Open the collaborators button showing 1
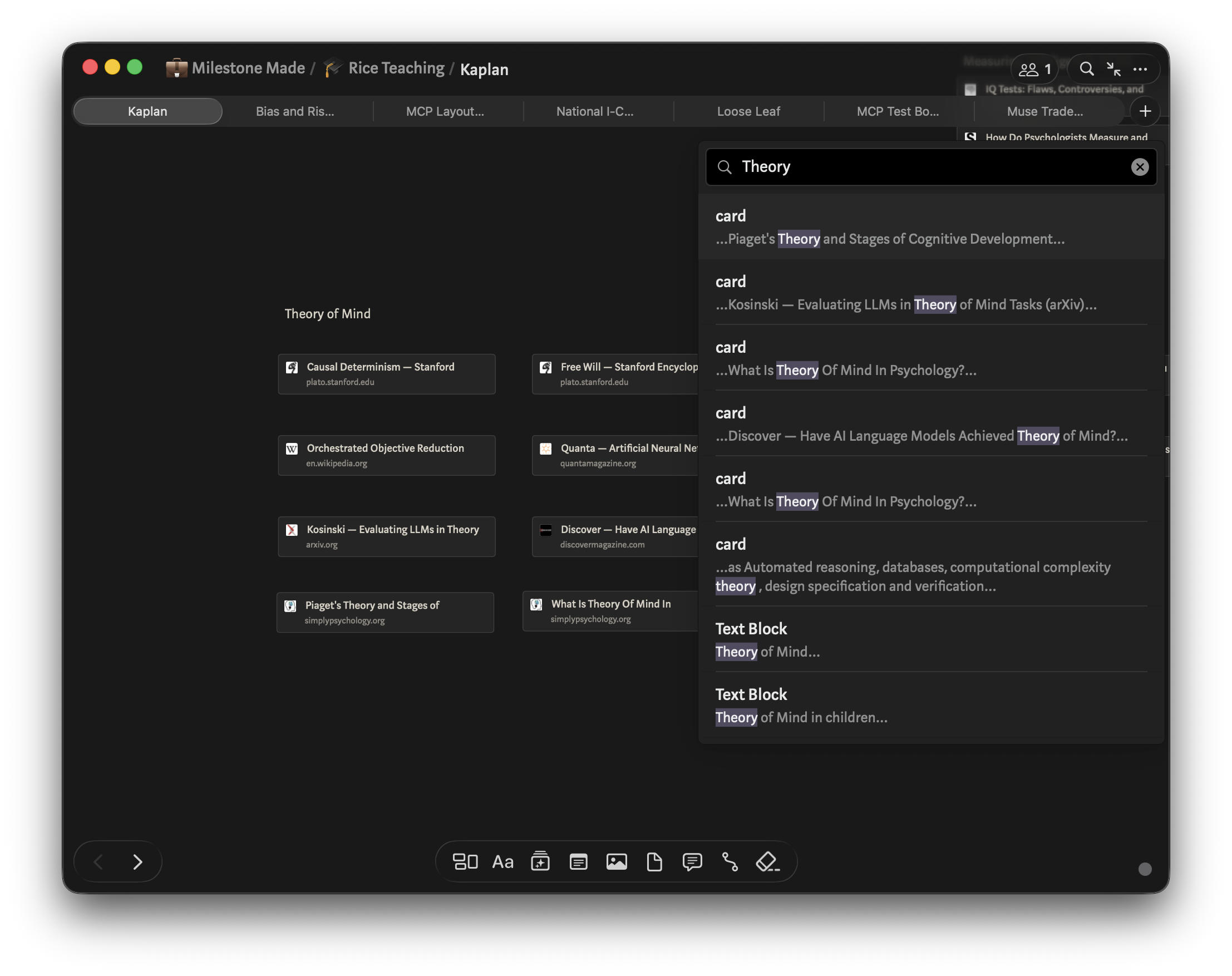Screen dimensions: 1232x976 [1035, 69]
